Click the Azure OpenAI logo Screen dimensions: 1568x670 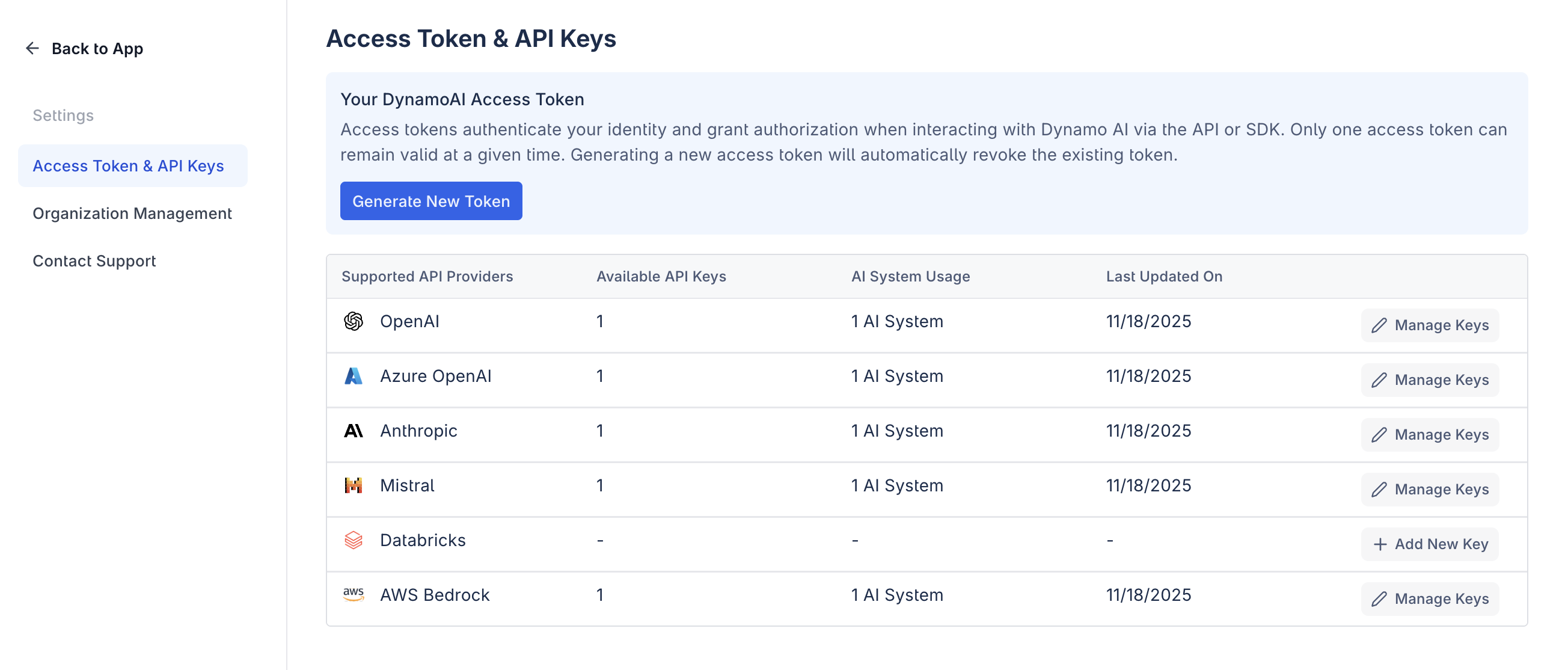(x=354, y=376)
